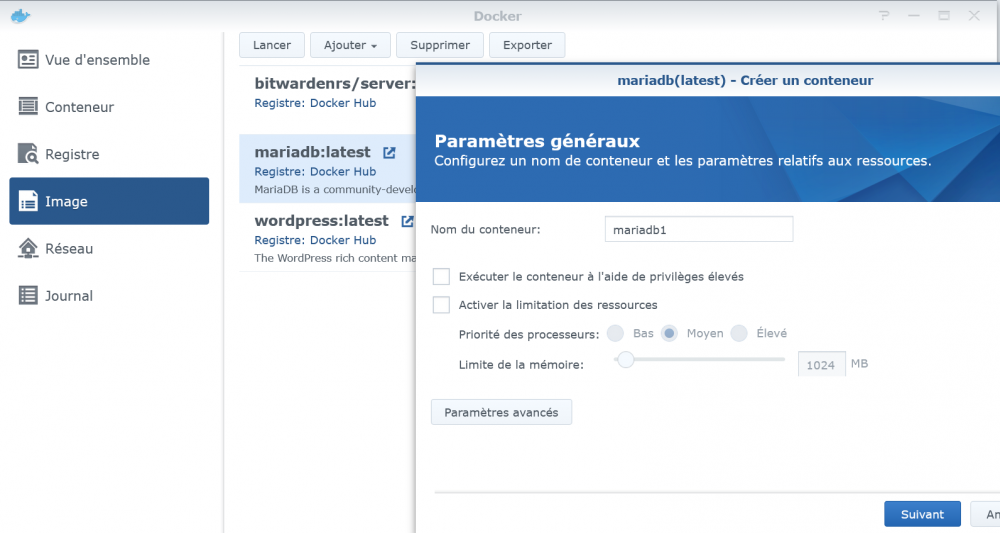Viewport: 1000px width, 533px height.
Task: Click the Docker whale logo icon
Action: click(20, 16)
